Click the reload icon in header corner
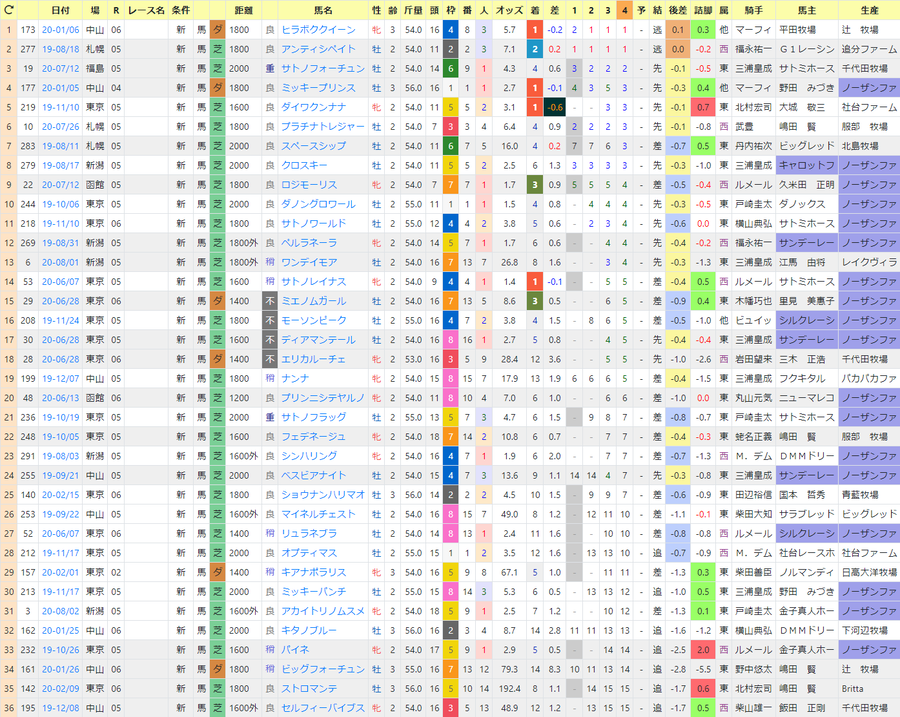The width and height of the screenshot is (900, 717). pyautogui.click(x=9, y=10)
